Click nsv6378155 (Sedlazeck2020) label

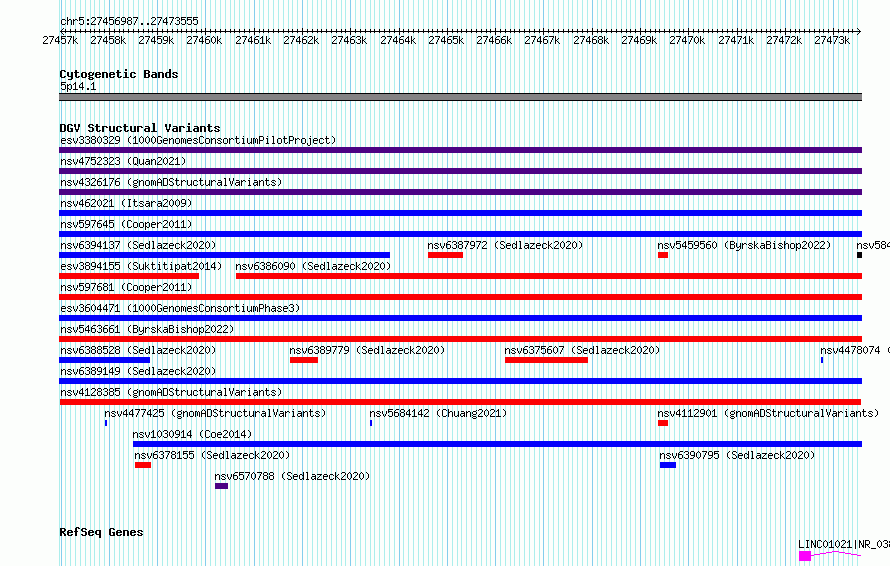coord(212,455)
